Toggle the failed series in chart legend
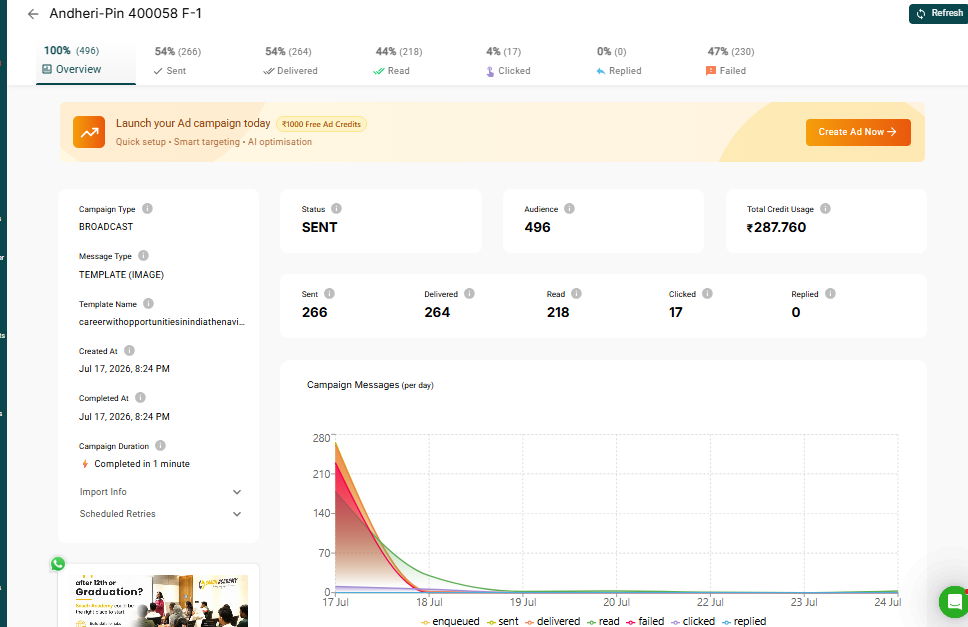The width and height of the screenshot is (968, 627). click(x=645, y=621)
